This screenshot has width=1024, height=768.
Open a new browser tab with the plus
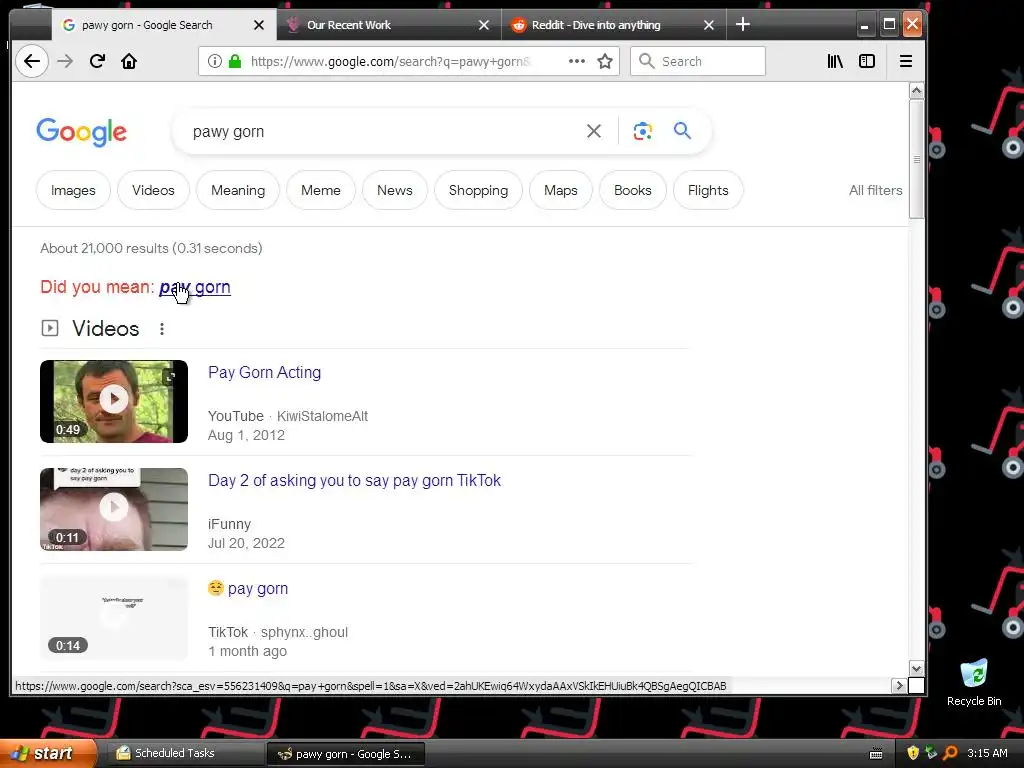point(743,25)
